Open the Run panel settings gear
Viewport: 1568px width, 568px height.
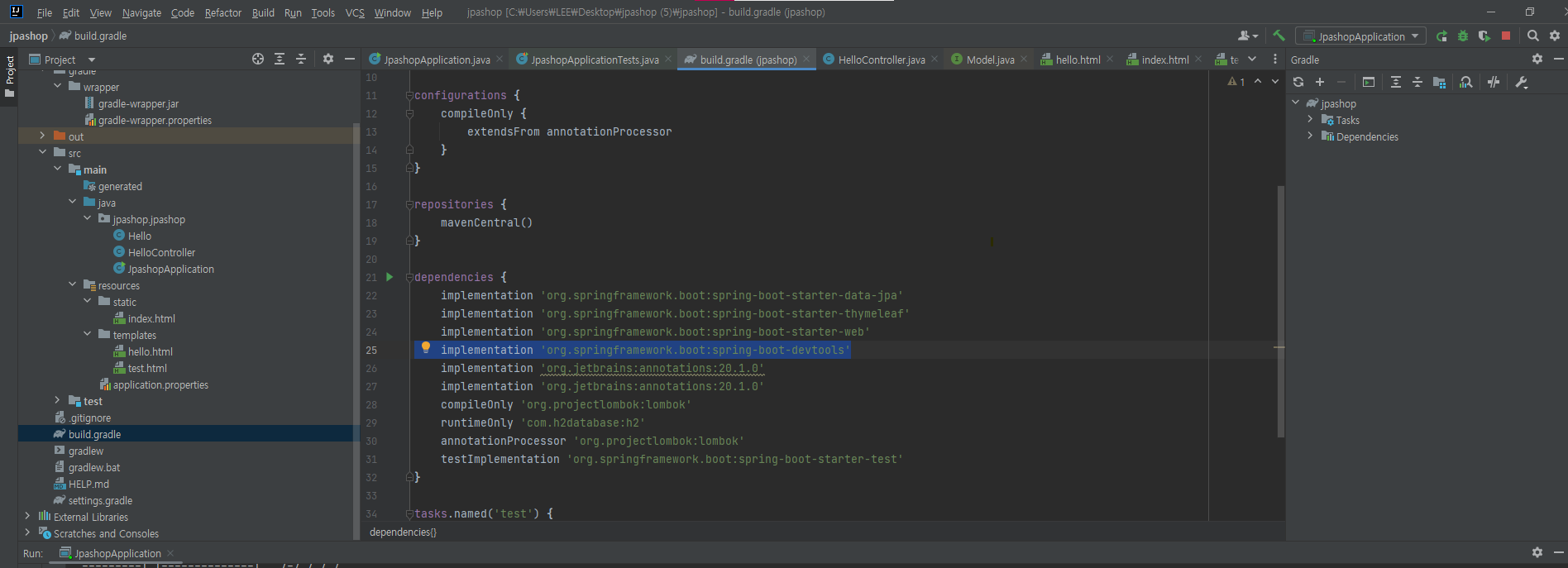pyautogui.click(x=1537, y=552)
